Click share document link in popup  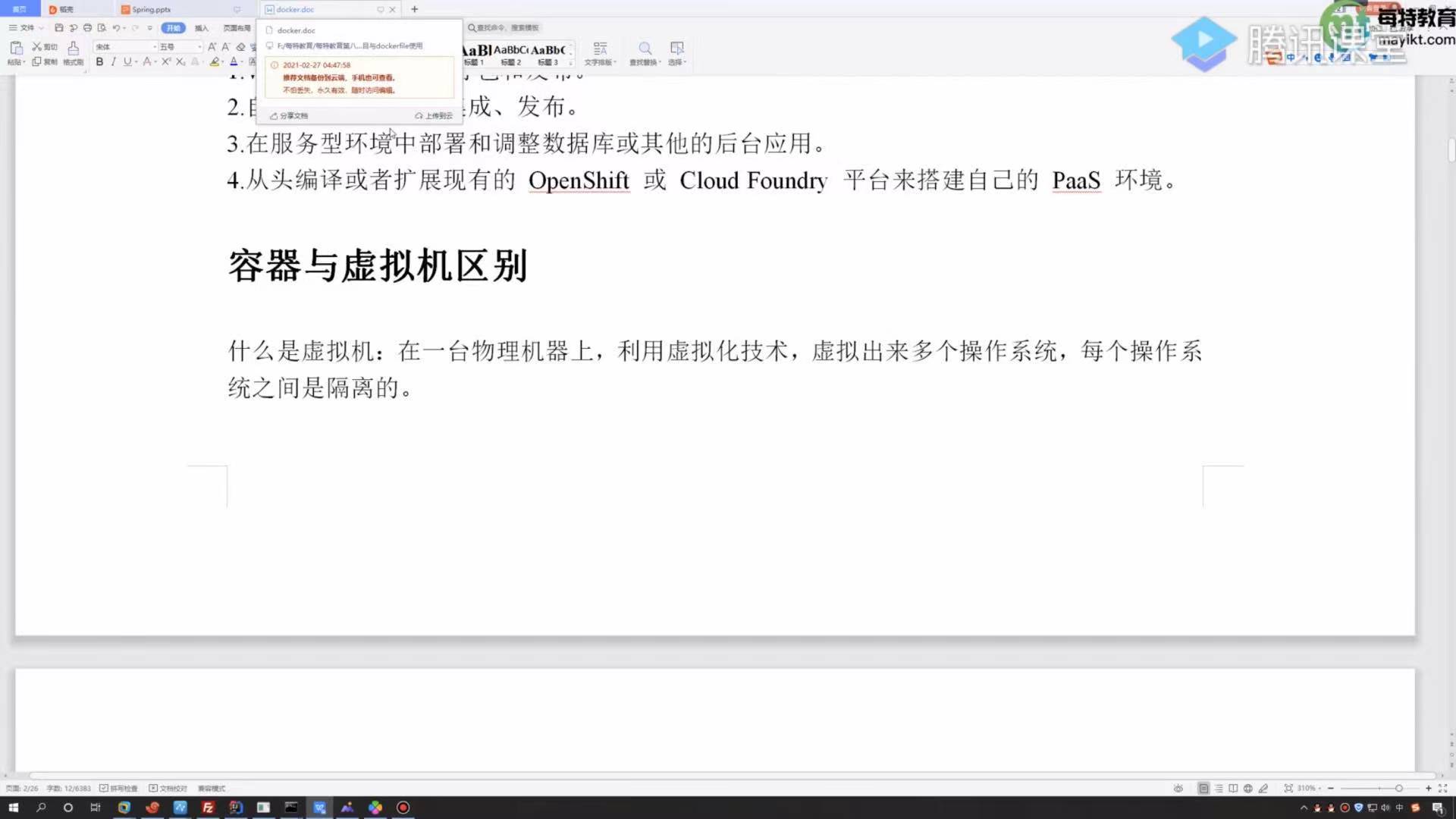(x=290, y=116)
